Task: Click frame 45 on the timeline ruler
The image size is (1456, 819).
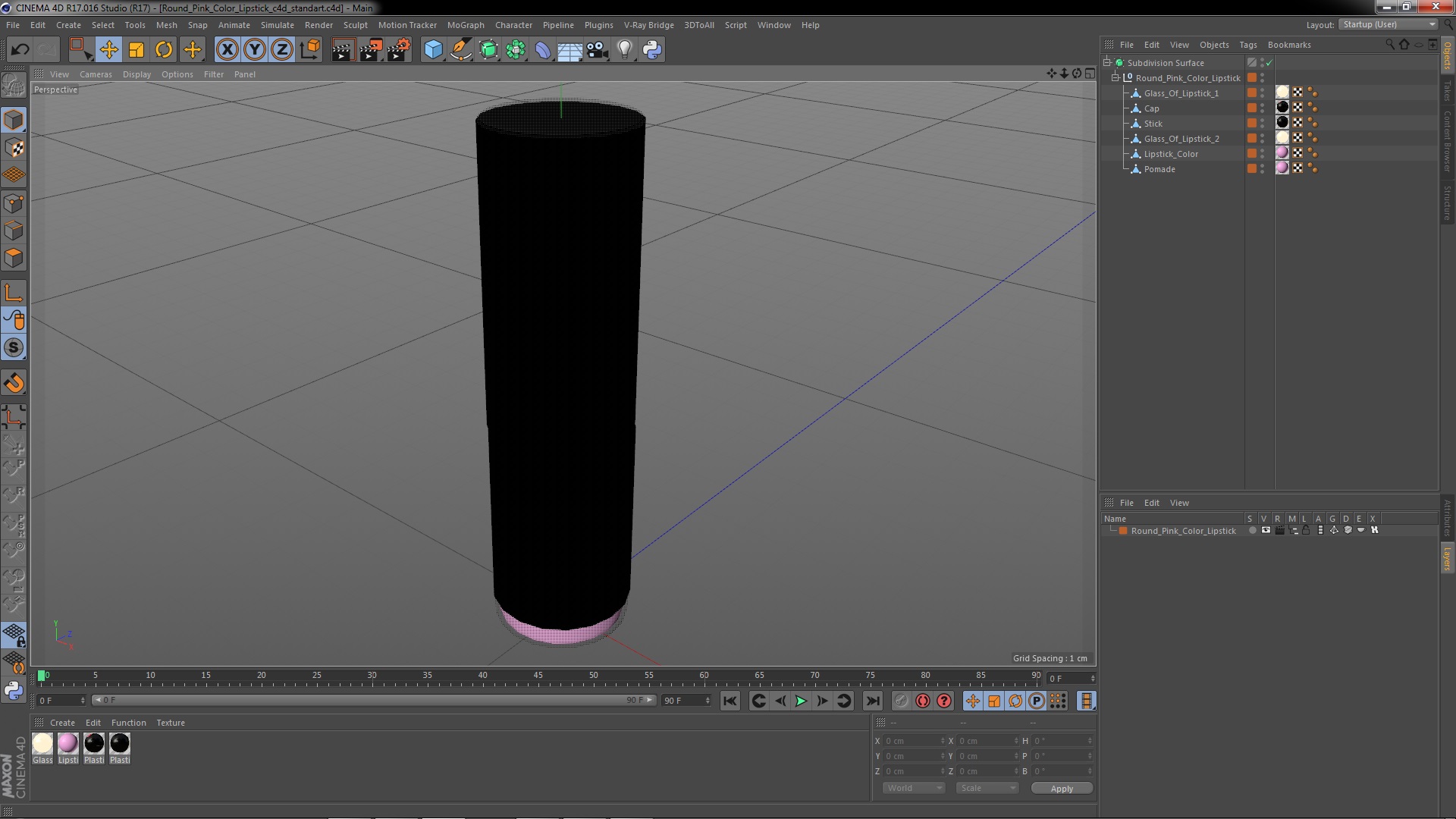Action: click(538, 675)
